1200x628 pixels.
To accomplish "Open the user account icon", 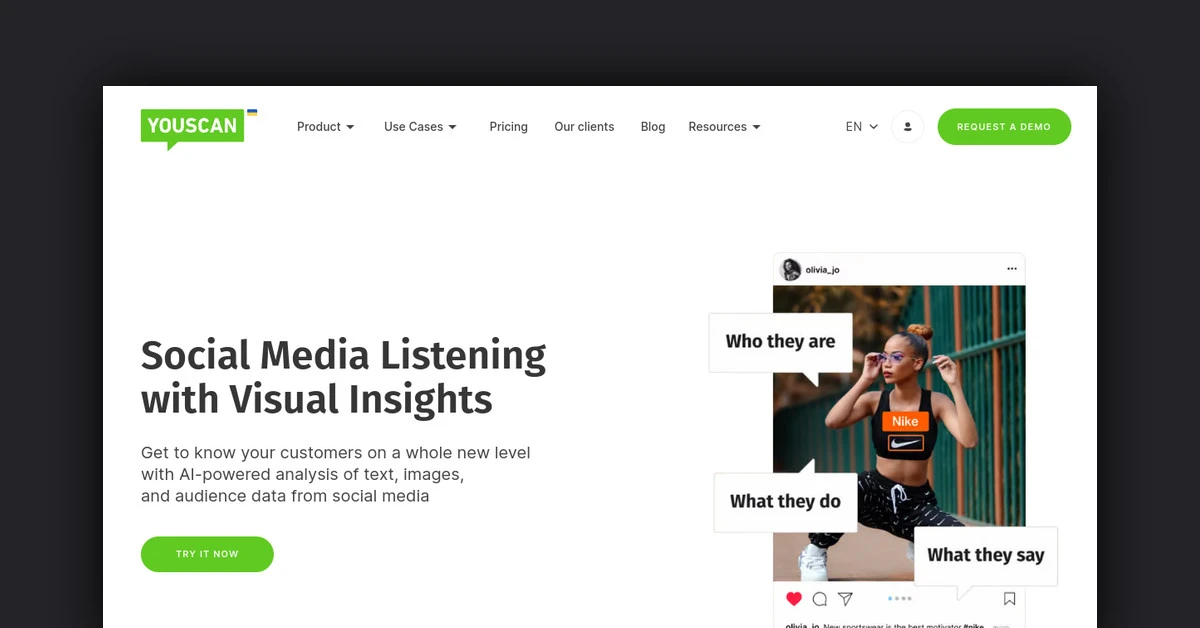I will tap(907, 127).
